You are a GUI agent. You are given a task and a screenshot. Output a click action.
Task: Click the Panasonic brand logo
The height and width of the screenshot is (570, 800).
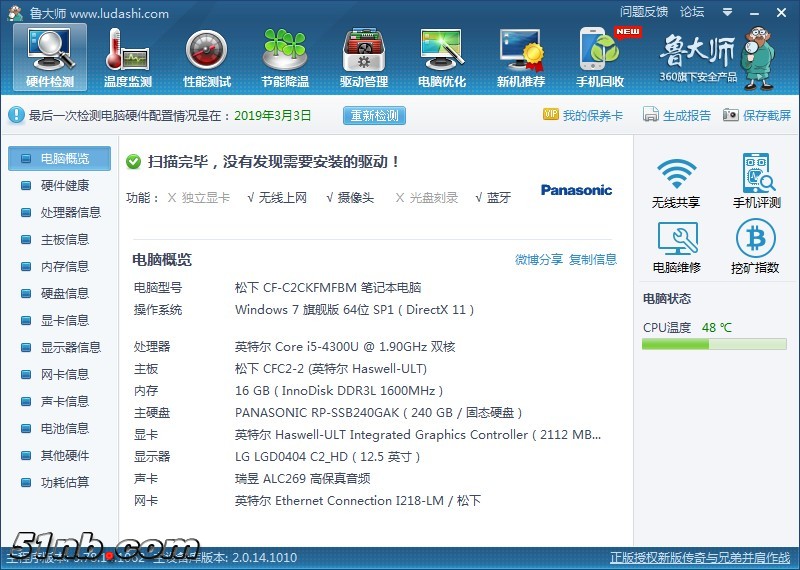pyautogui.click(x=576, y=190)
